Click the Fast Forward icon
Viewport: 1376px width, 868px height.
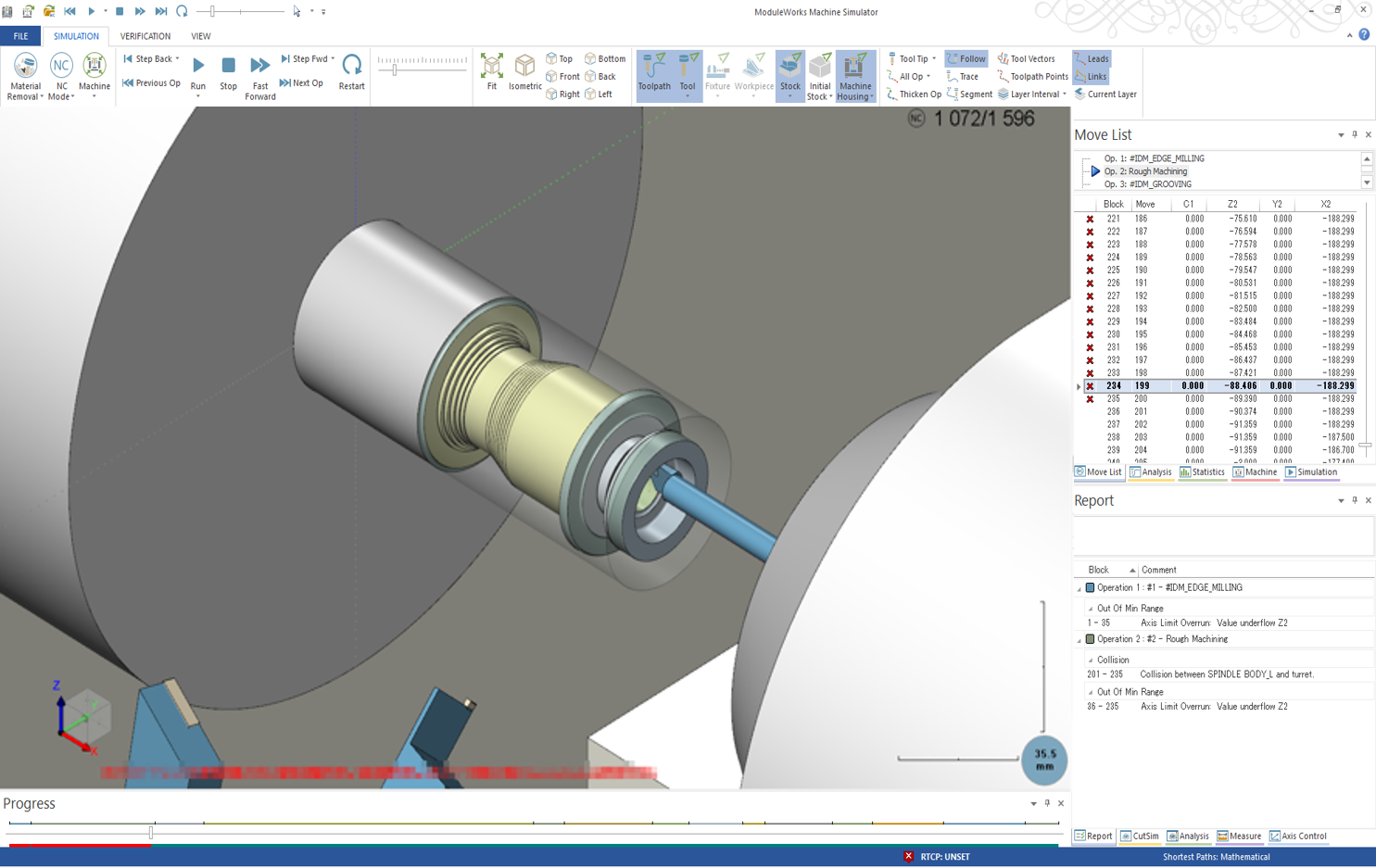259,67
